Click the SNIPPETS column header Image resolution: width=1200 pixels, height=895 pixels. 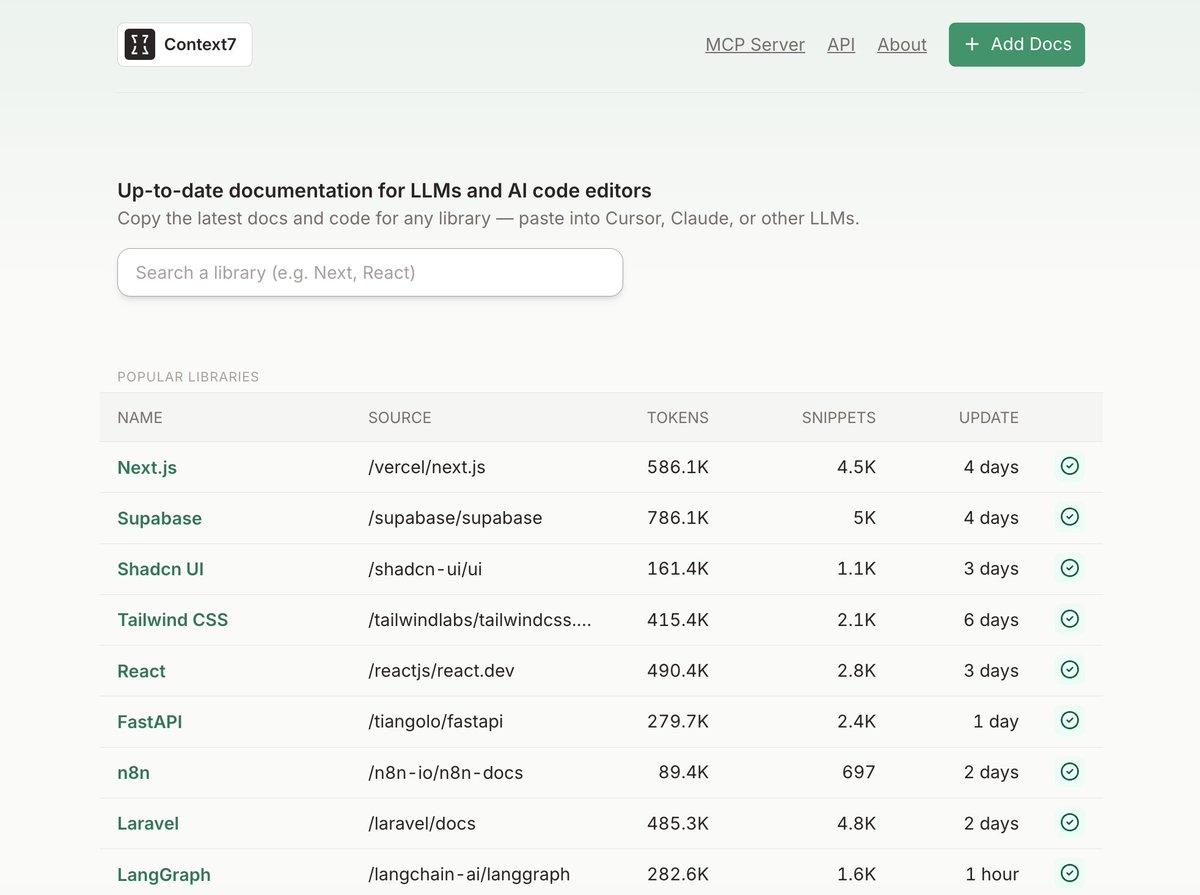click(839, 418)
